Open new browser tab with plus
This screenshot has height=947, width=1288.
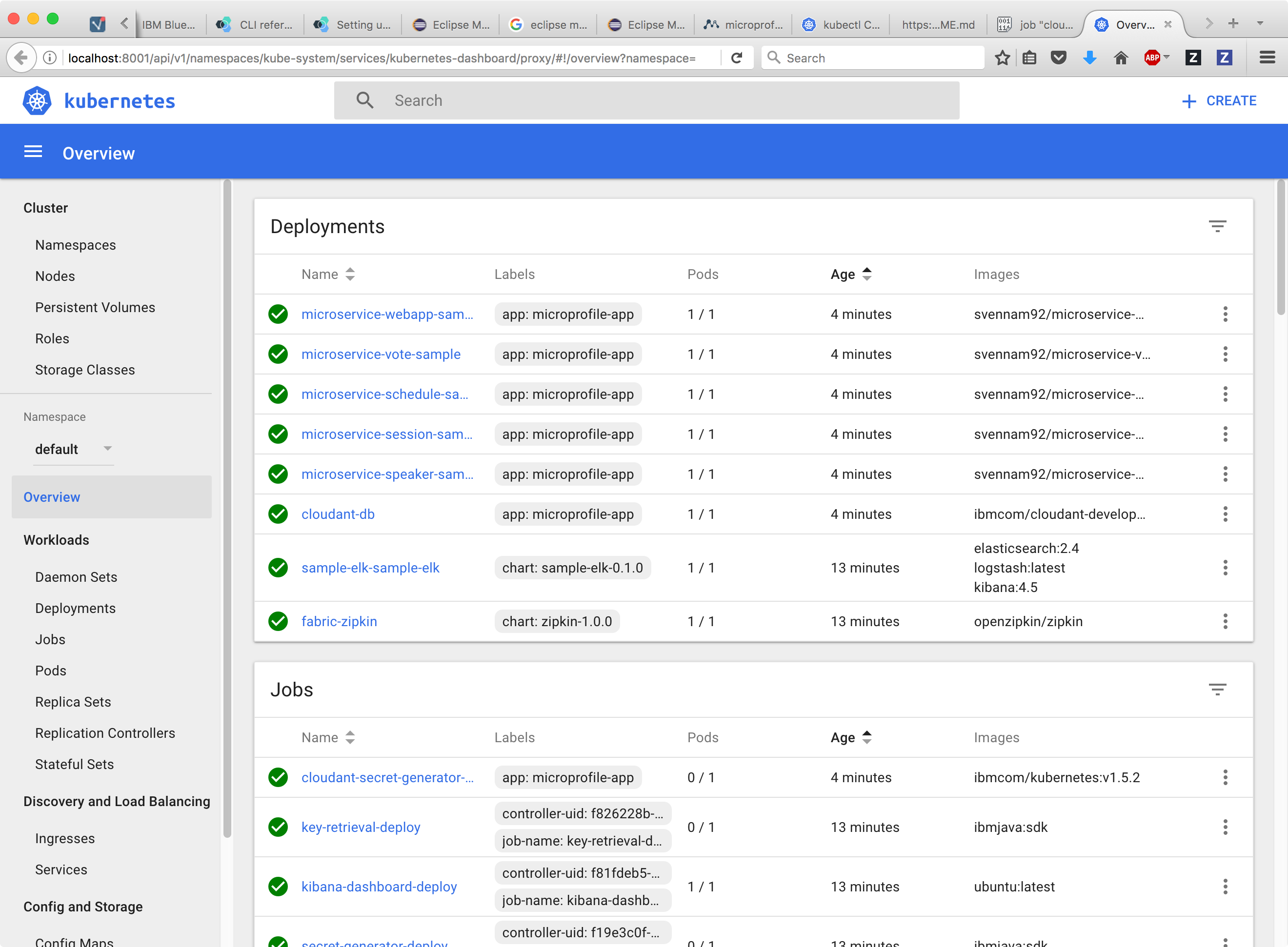pyautogui.click(x=1233, y=23)
